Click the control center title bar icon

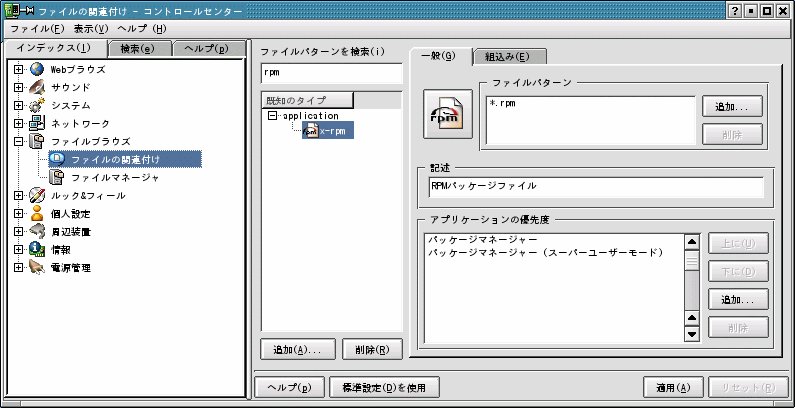(11, 10)
